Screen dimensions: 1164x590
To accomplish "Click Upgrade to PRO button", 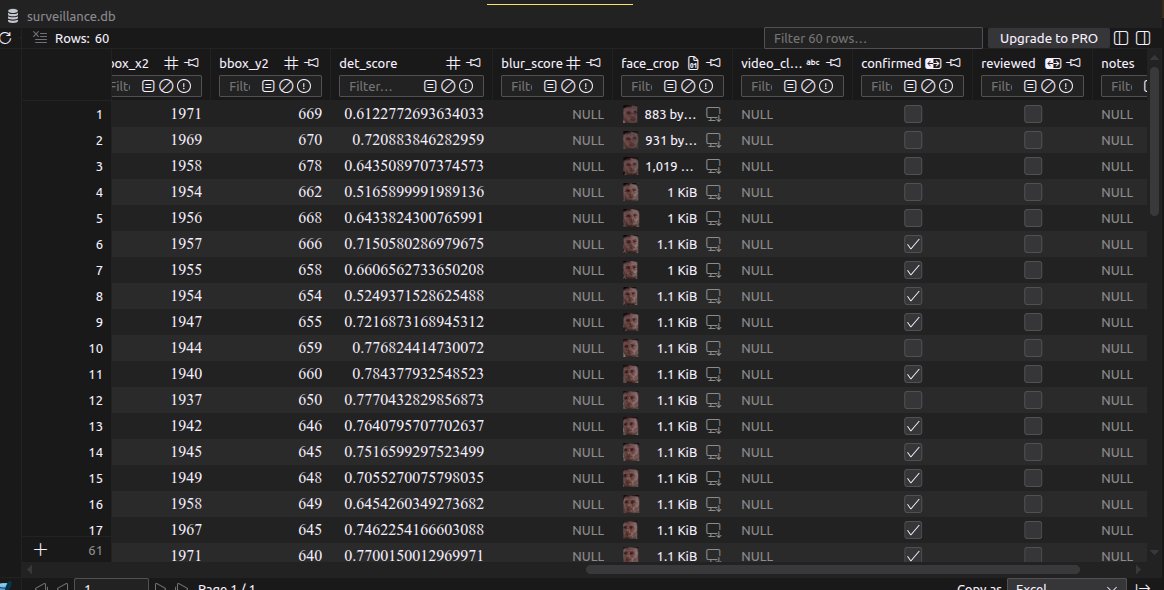I will point(1048,38).
